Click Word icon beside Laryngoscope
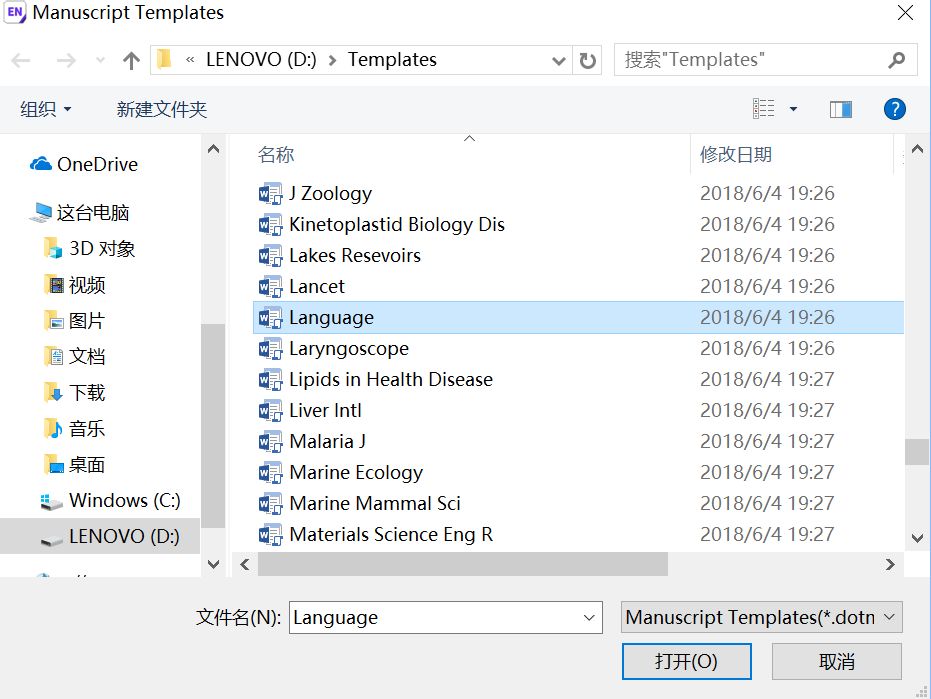The height and width of the screenshot is (699, 931). click(x=270, y=349)
